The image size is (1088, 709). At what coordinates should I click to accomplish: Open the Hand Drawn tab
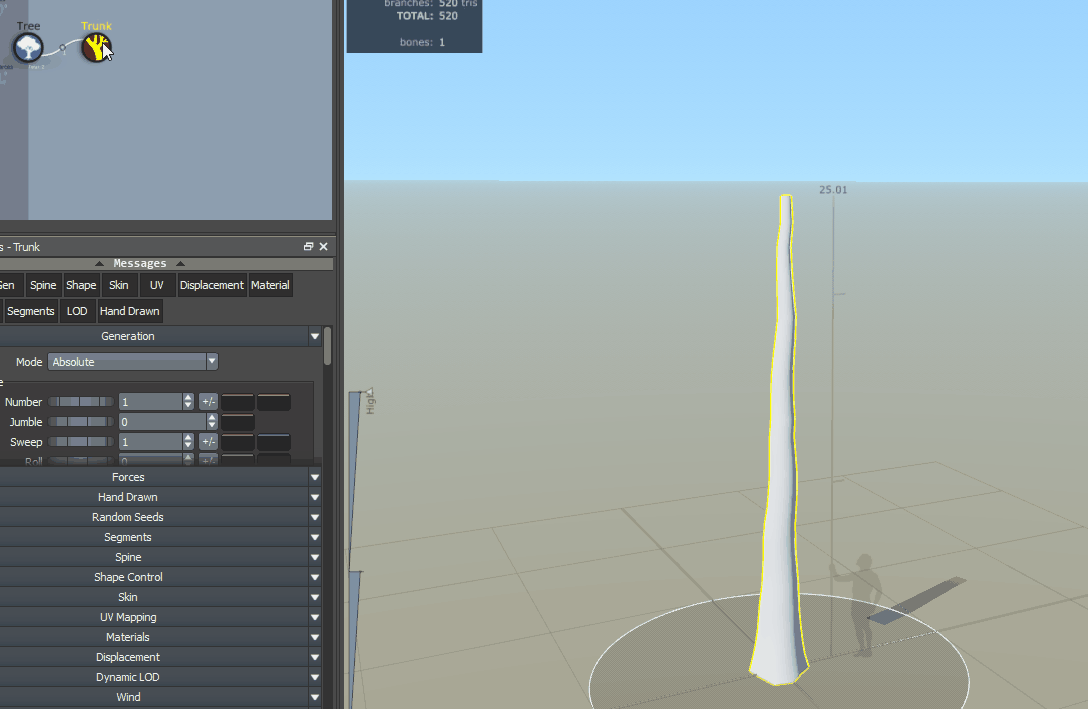pos(130,311)
